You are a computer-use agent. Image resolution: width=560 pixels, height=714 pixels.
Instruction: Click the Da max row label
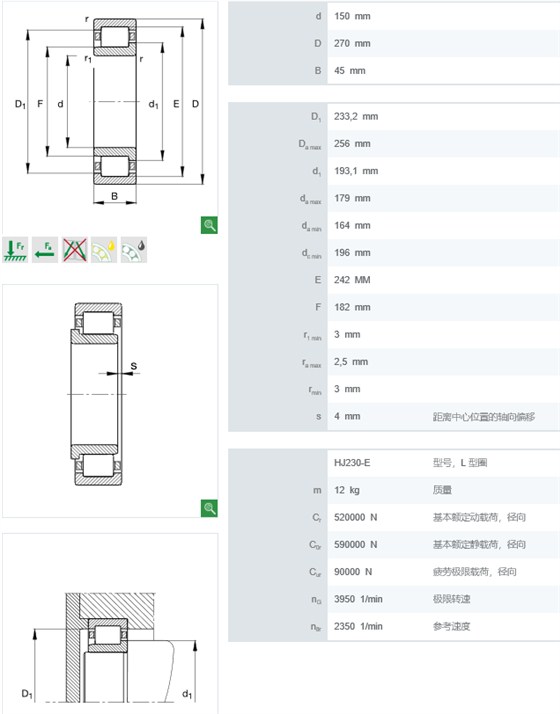(310, 145)
